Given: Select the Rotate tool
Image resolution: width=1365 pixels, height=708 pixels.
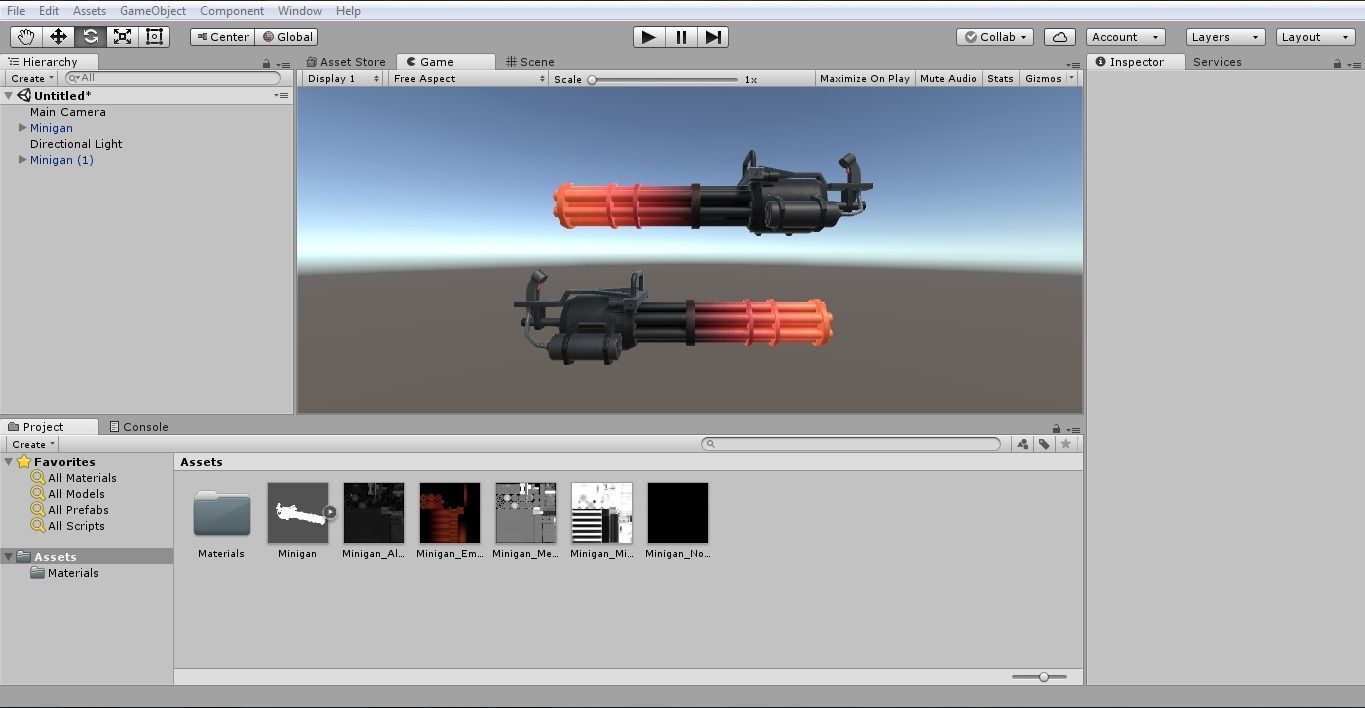Looking at the screenshot, I should click(x=90, y=37).
